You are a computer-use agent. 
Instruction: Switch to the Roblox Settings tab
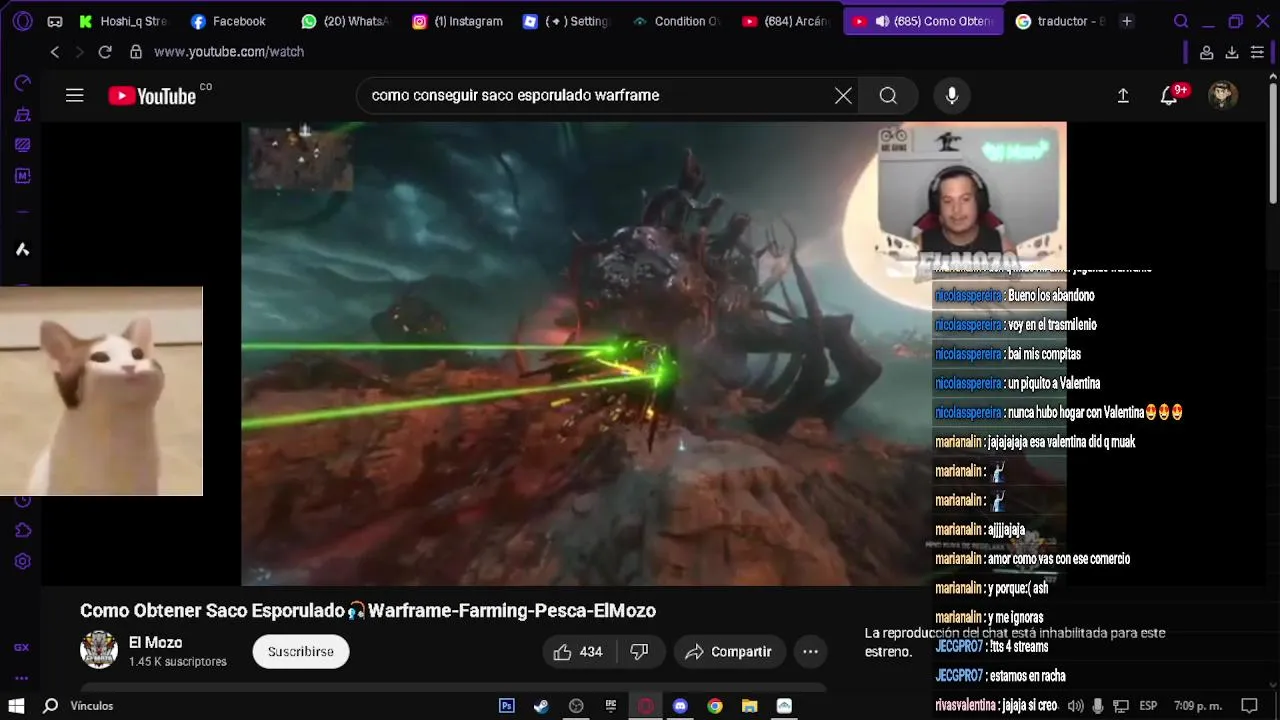pyautogui.click(x=567, y=21)
